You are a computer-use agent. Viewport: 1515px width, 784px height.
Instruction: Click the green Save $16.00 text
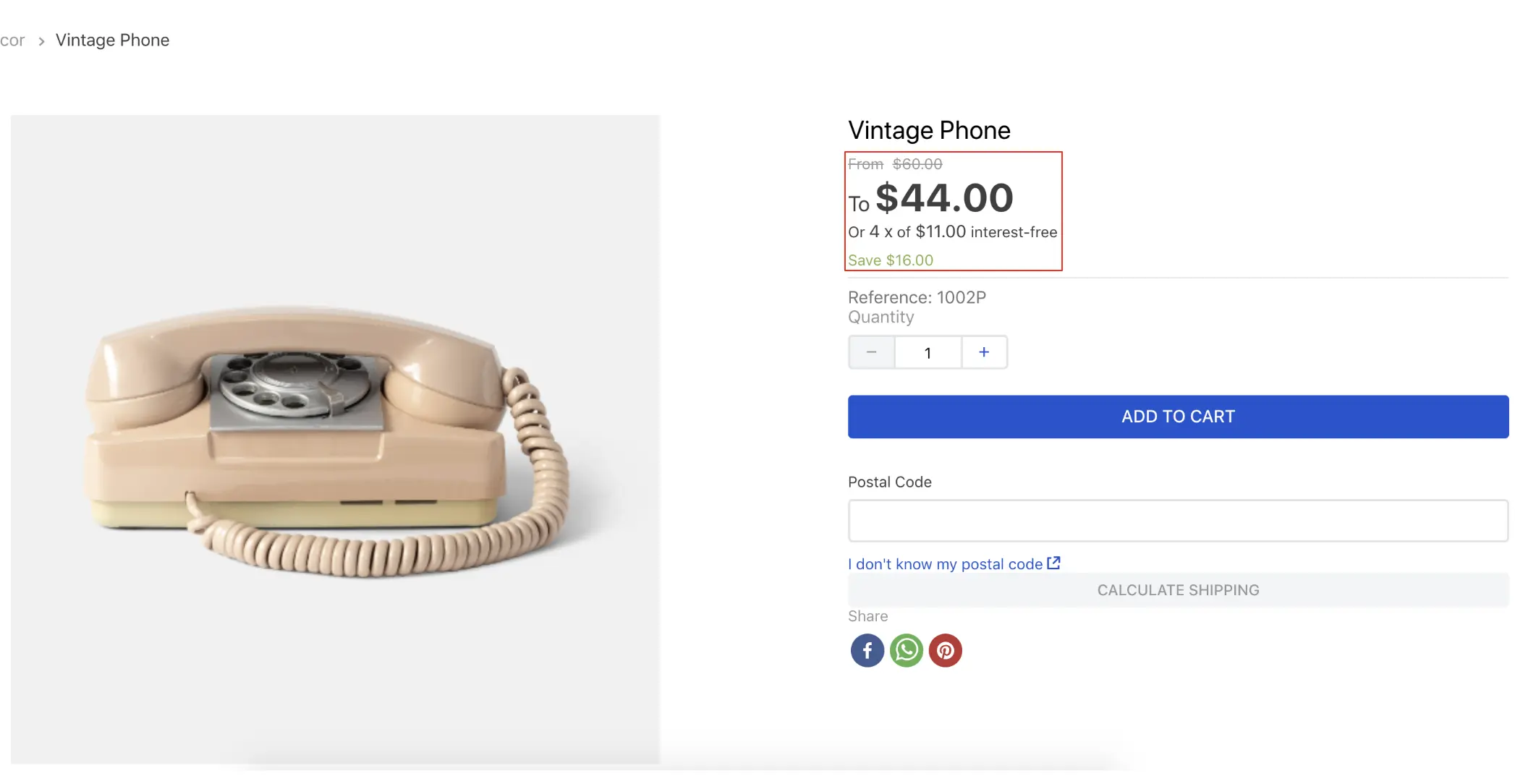pyautogui.click(x=890, y=260)
